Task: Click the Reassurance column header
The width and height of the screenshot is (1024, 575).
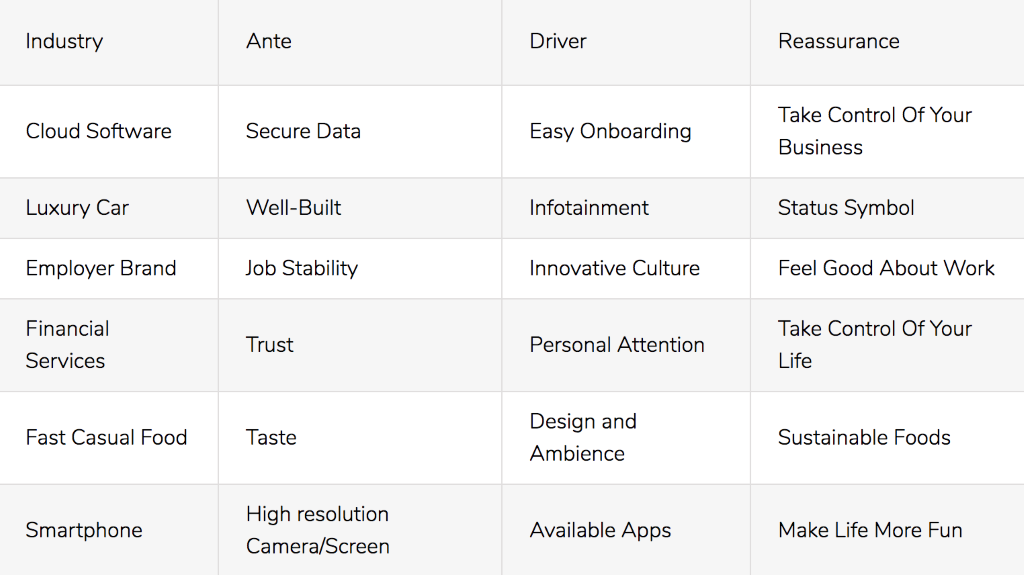Action: point(838,41)
